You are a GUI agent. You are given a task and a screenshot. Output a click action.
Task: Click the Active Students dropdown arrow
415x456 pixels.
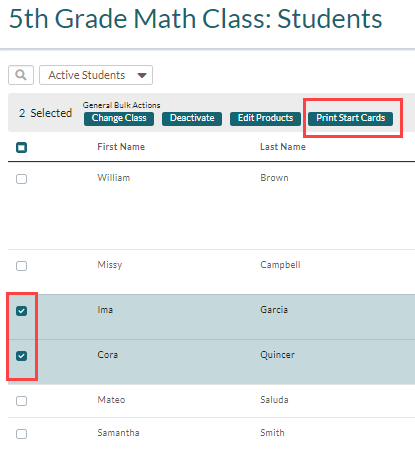(142, 75)
